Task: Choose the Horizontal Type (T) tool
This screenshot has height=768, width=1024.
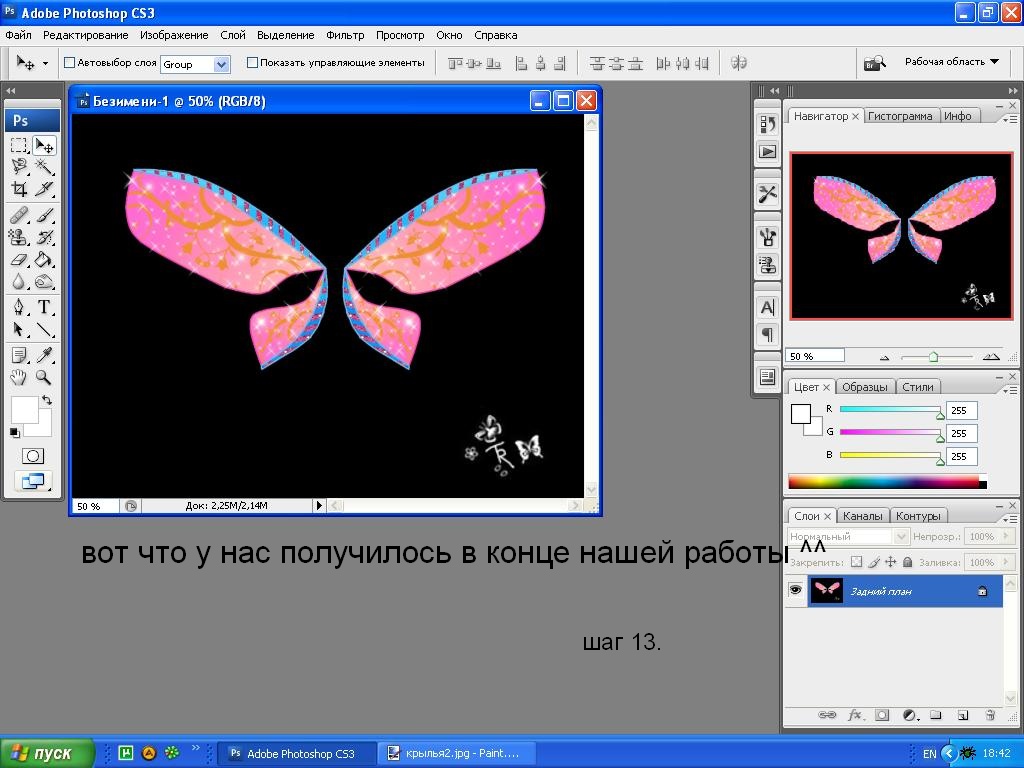Action: tap(45, 307)
